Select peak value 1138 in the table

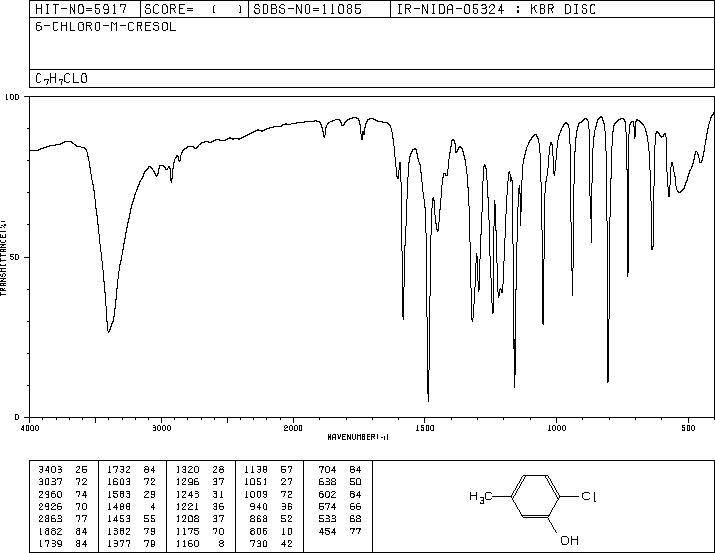256,470
